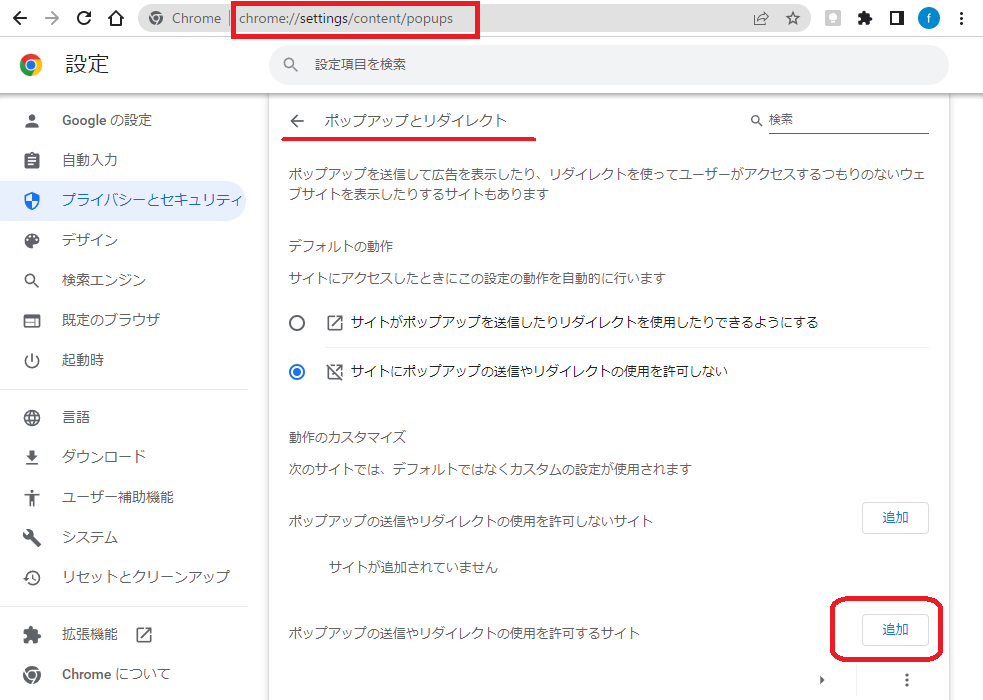
Task: Click 追加 for blocked popup sites
Action: 895,518
